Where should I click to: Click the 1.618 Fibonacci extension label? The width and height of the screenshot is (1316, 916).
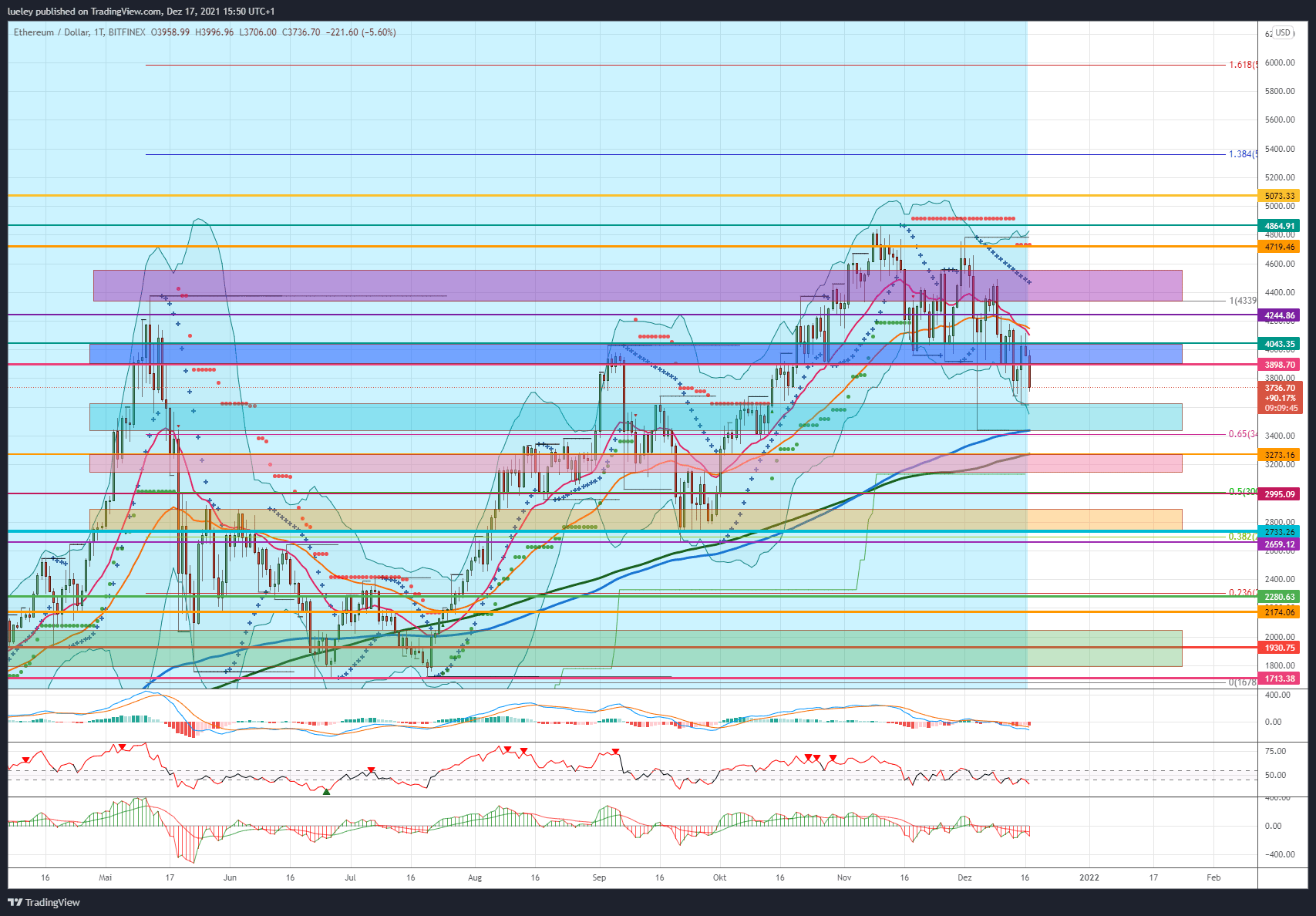[x=1243, y=65]
